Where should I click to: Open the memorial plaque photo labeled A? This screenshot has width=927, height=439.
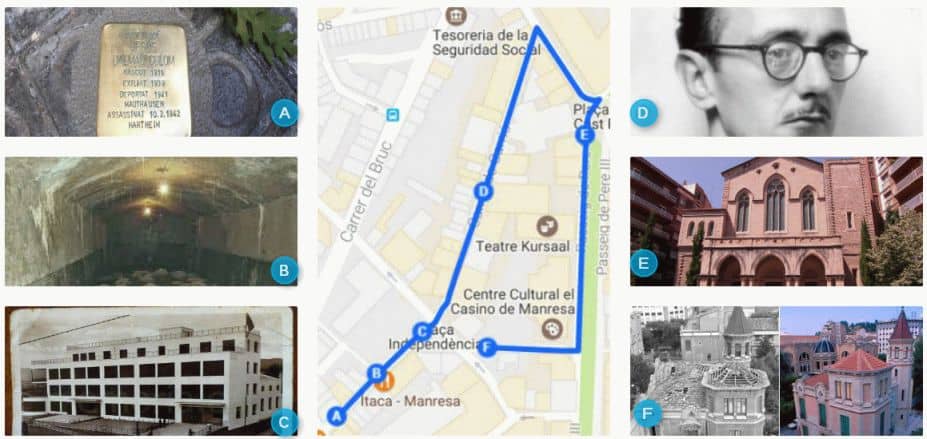pos(151,72)
